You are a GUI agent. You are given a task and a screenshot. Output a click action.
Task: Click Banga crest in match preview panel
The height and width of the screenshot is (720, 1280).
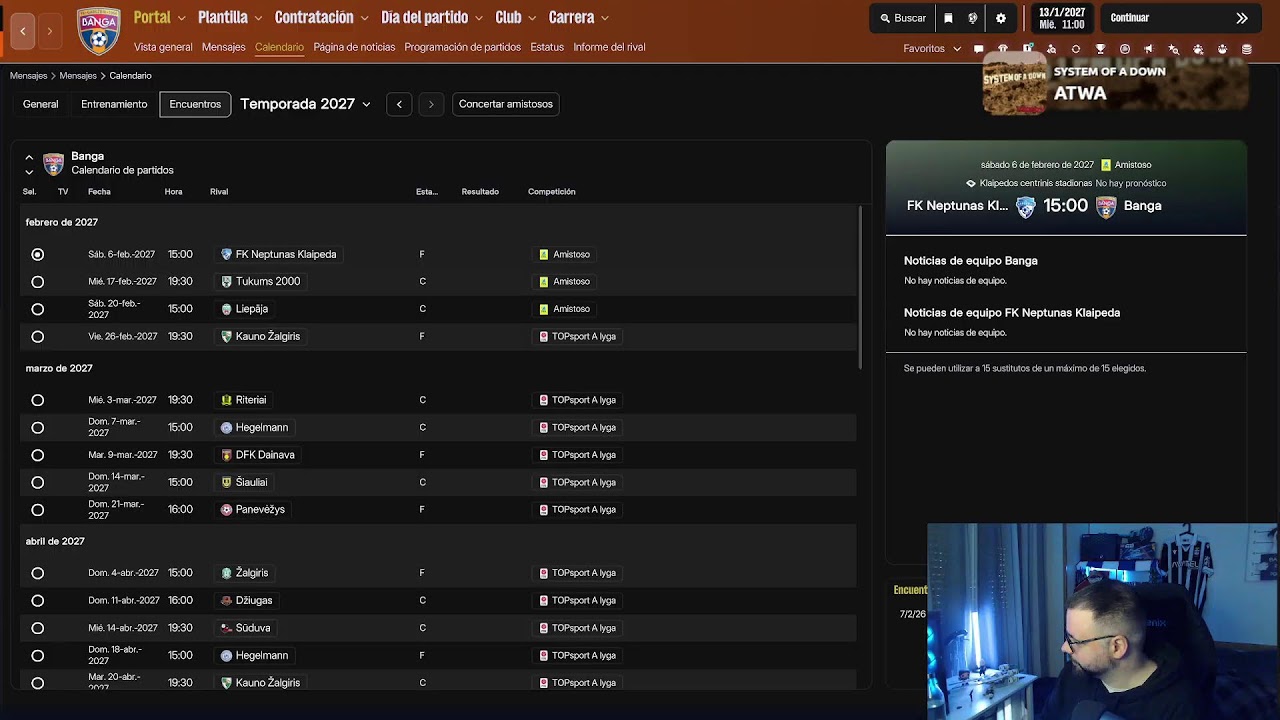pos(1106,206)
